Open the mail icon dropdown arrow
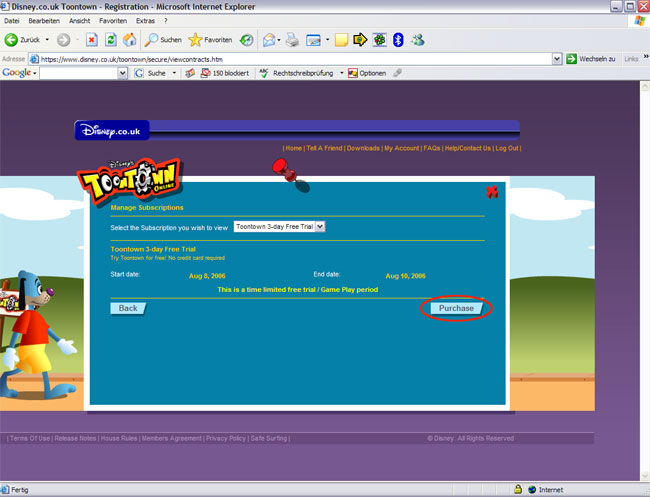This screenshot has width=650, height=497. pyautogui.click(x=279, y=40)
